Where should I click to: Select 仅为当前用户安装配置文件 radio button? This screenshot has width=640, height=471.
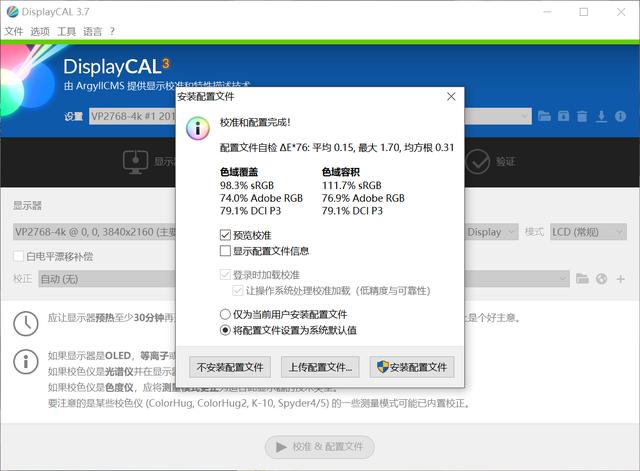pyautogui.click(x=225, y=314)
